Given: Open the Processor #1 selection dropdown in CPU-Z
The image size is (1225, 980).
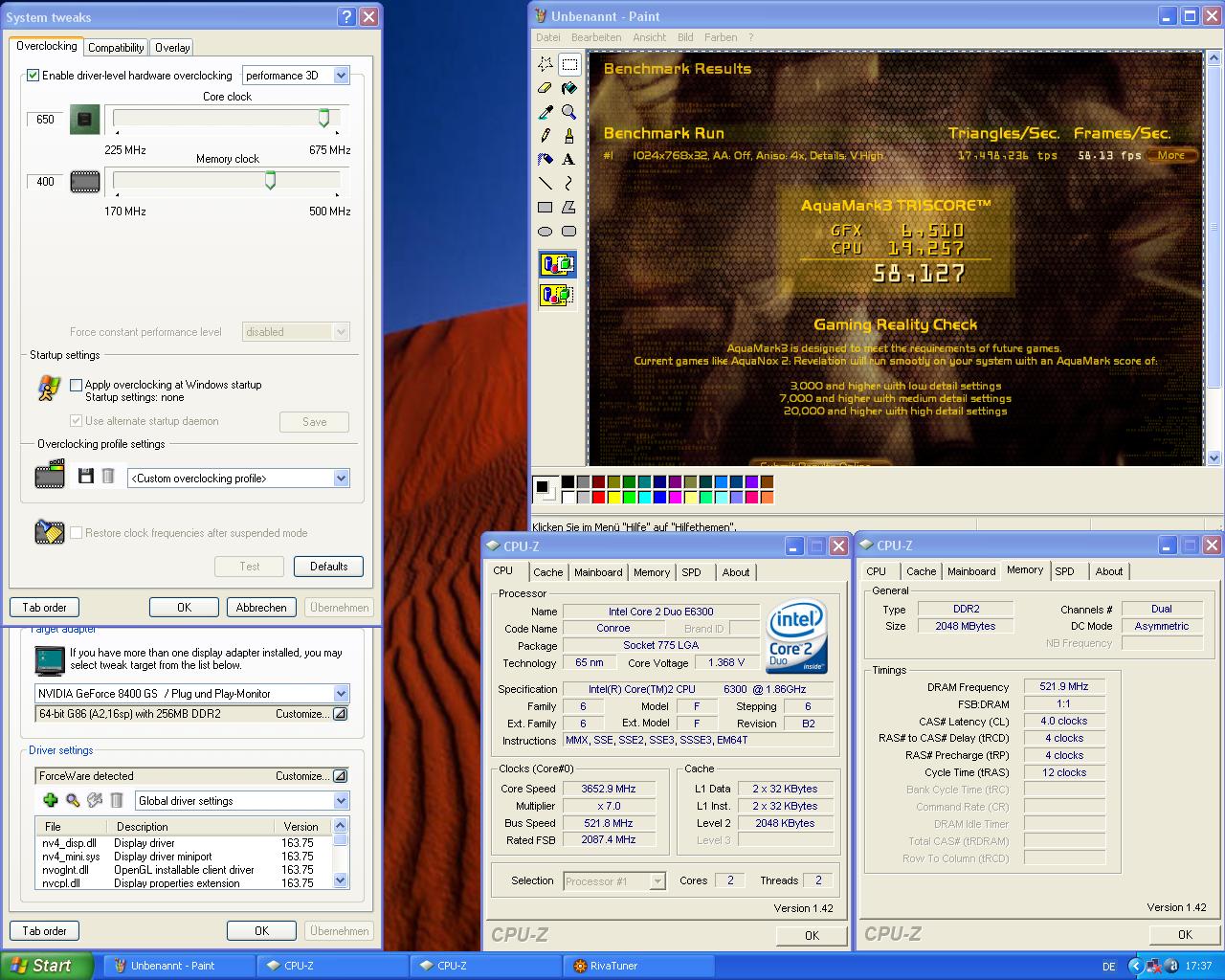Looking at the screenshot, I should click(657, 881).
